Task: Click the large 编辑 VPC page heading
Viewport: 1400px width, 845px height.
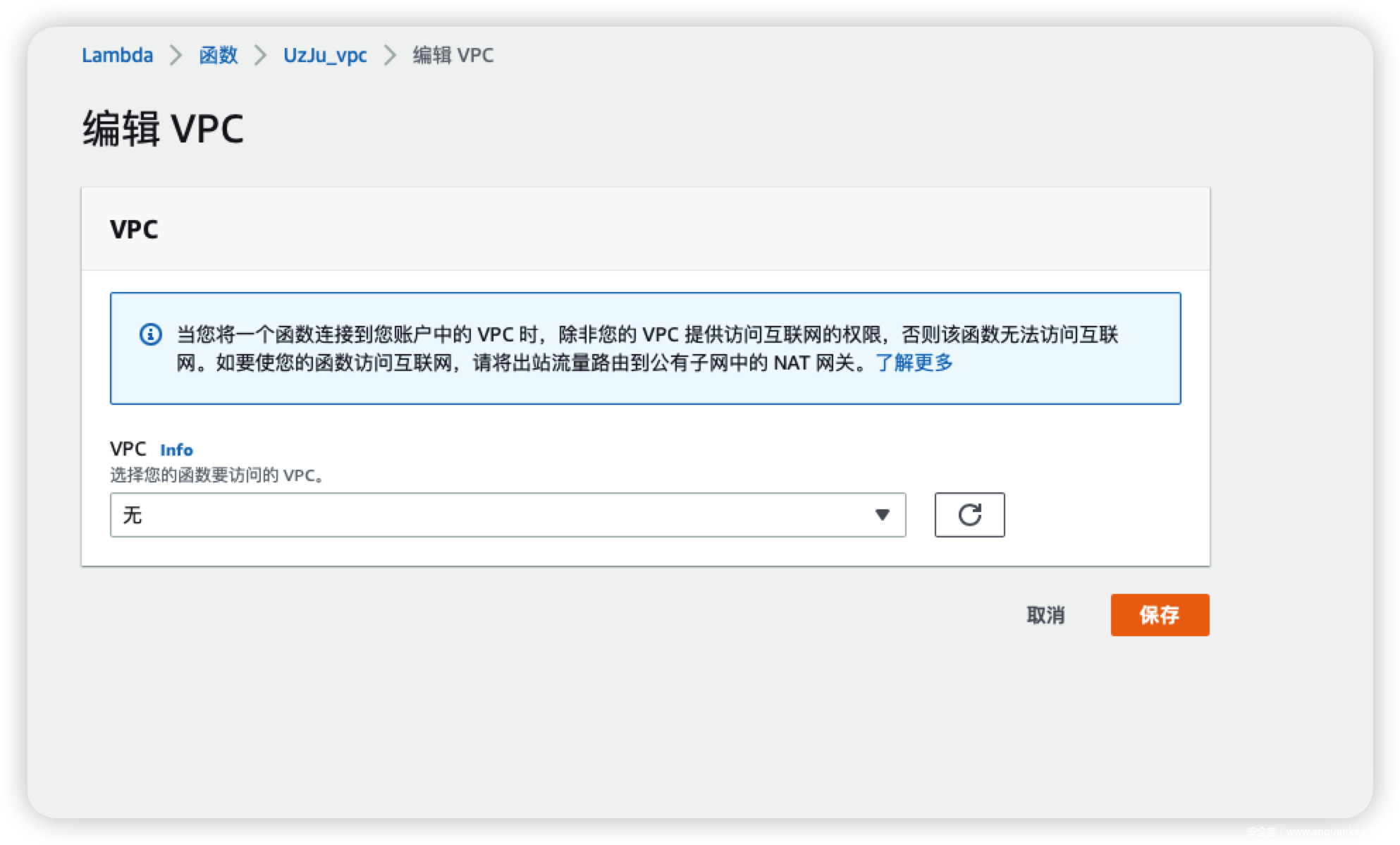Action: (x=164, y=128)
